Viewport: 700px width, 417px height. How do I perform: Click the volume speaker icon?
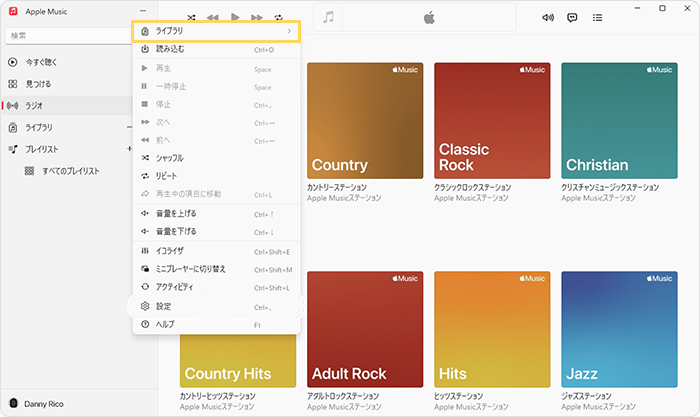click(x=548, y=17)
